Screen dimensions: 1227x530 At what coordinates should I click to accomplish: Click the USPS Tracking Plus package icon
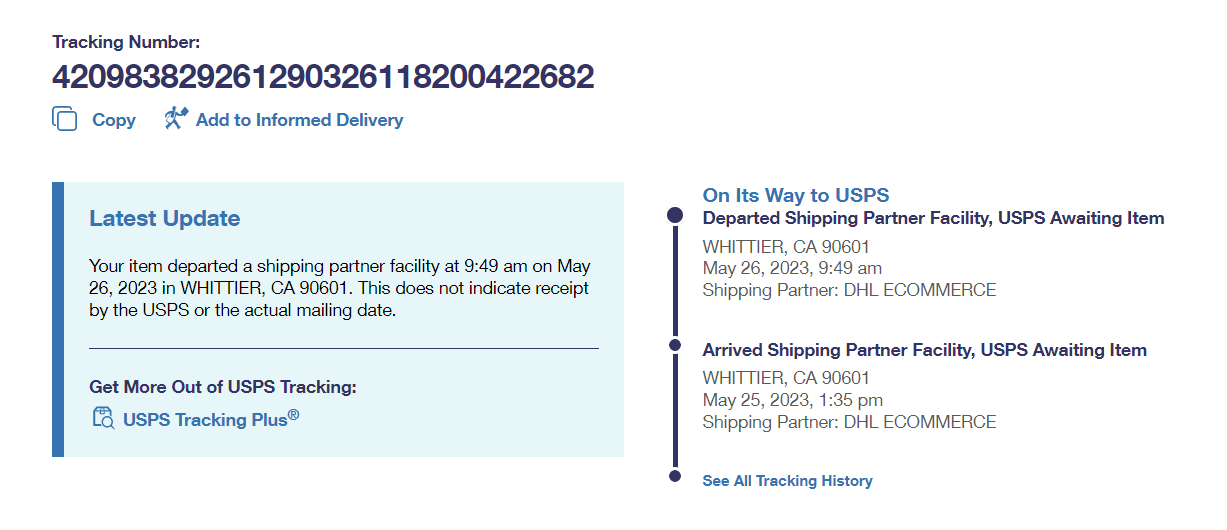[103, 418]
